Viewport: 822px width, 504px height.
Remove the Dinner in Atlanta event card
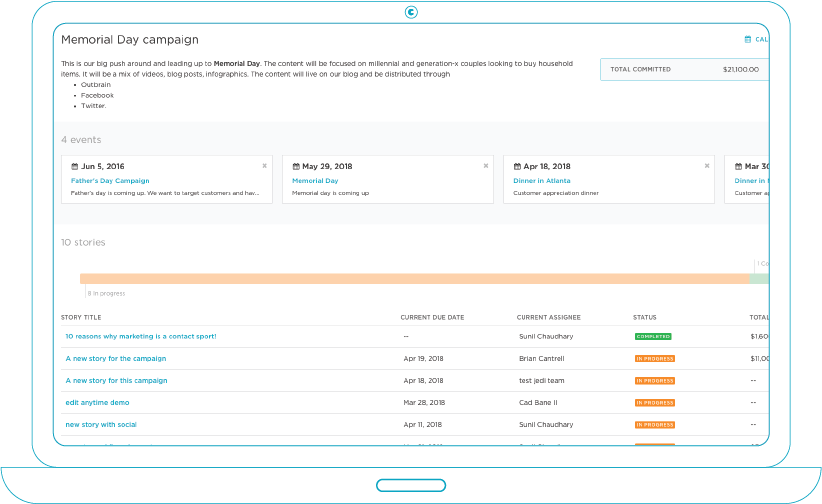(x=706, y=166)
